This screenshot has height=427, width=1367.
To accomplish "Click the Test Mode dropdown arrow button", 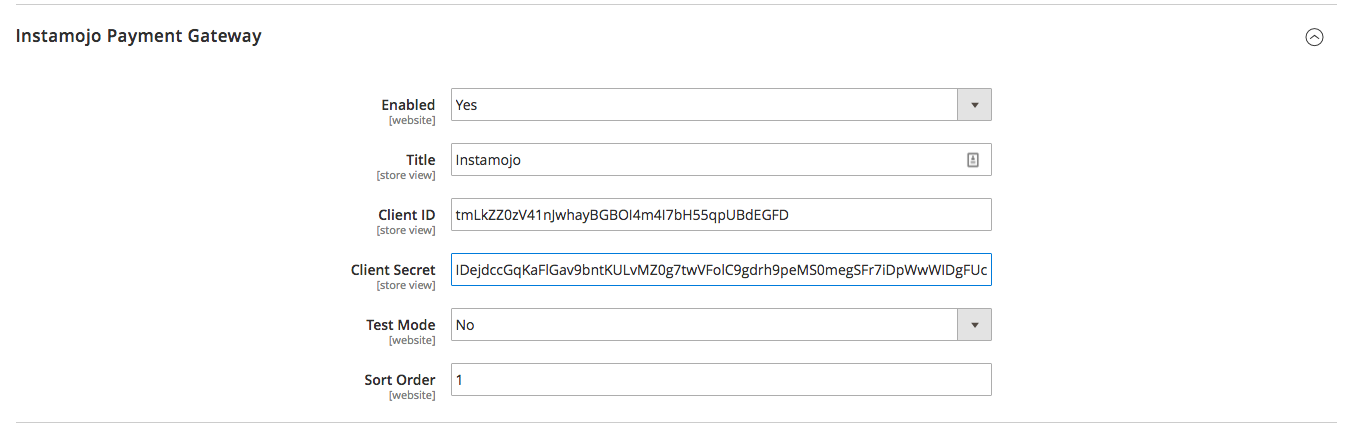I will [974, 325].
